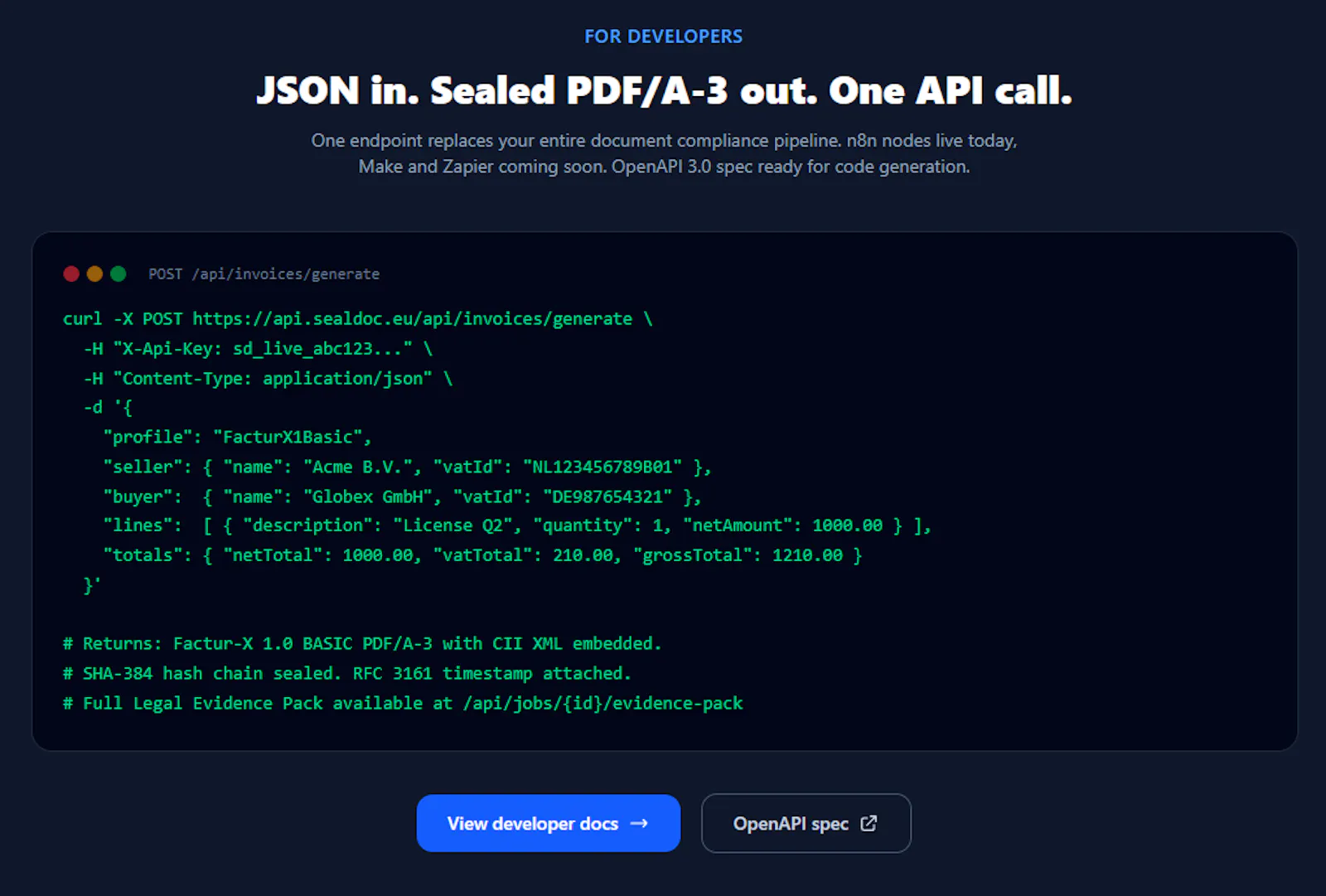
Task: Click the 'JSON in. Sealed PDF/A-3 out' headline
Action: click(664, 90)
